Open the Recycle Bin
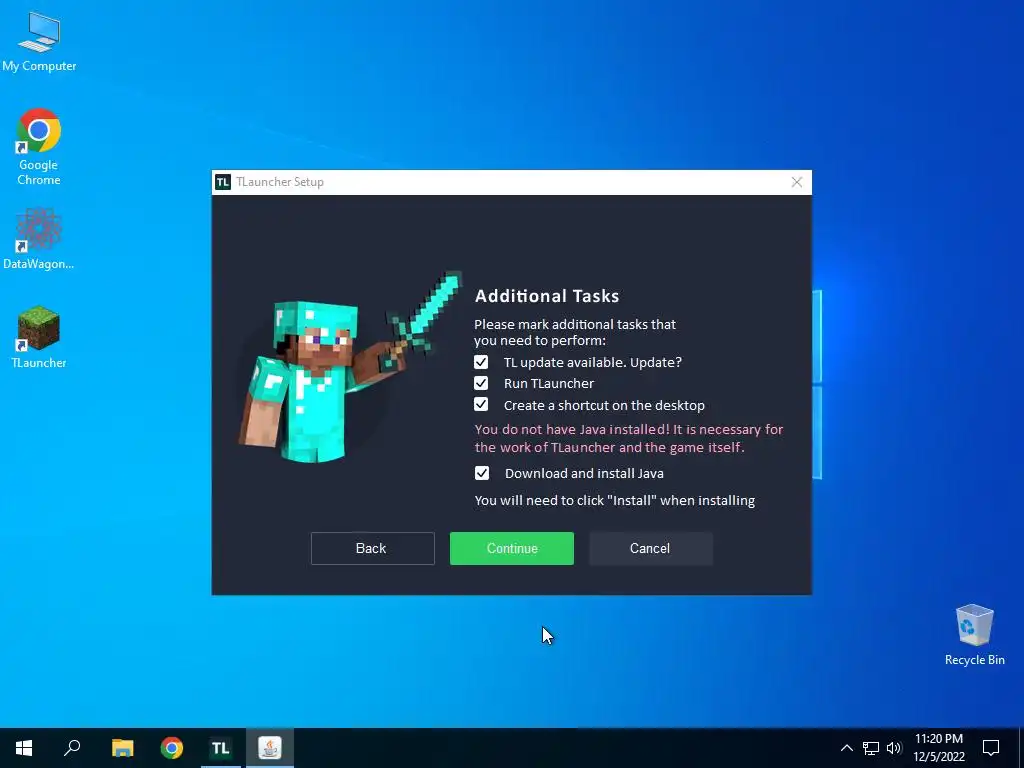1024x768 pixels. coord(974,635)
